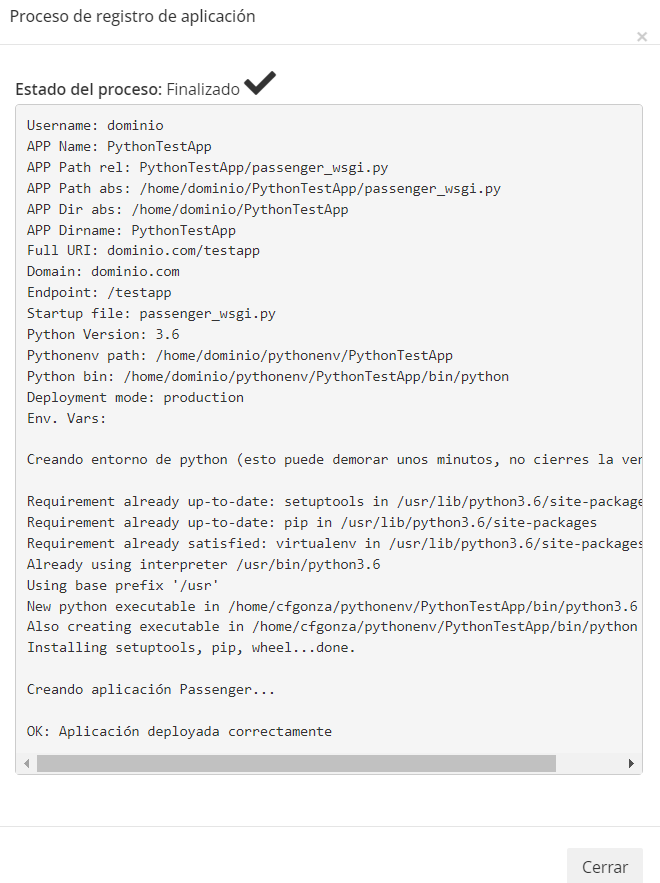Screen dimensions: 660x883
Task: Click the 'Installing setuptools, pip, wheel...done.' line
Action: click(191, 648)
